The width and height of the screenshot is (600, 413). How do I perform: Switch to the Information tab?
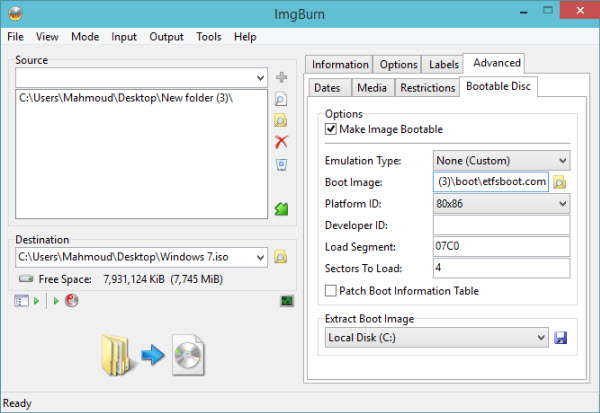tap(340, 64)
